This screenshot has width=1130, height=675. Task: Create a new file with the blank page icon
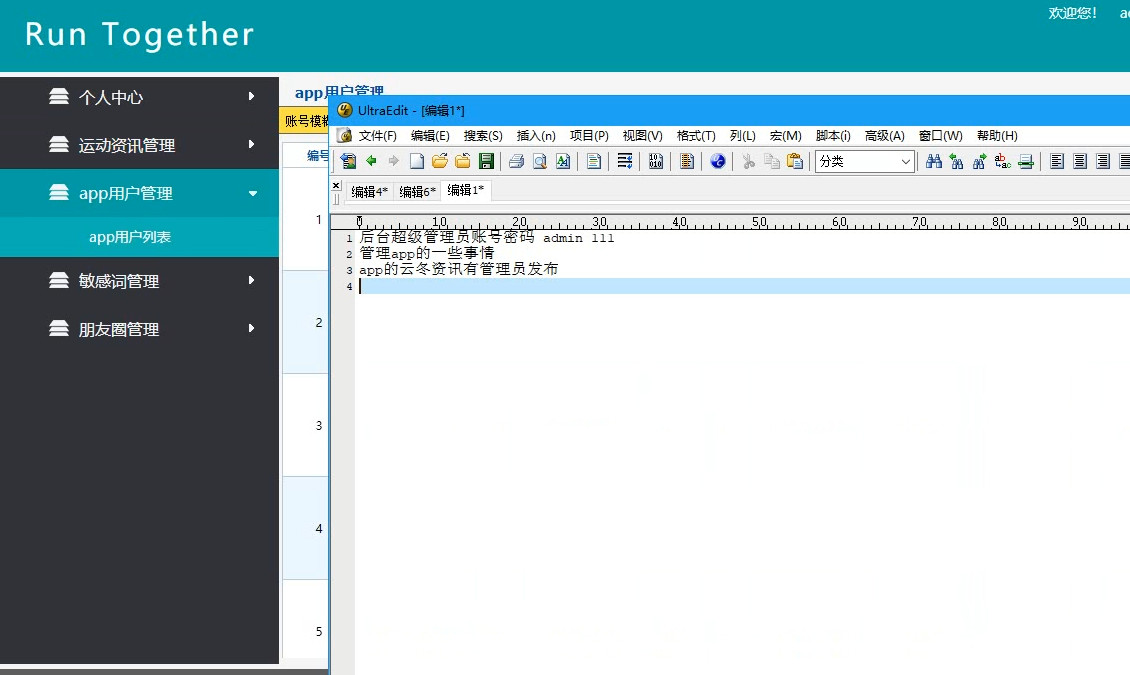[417, 161]
